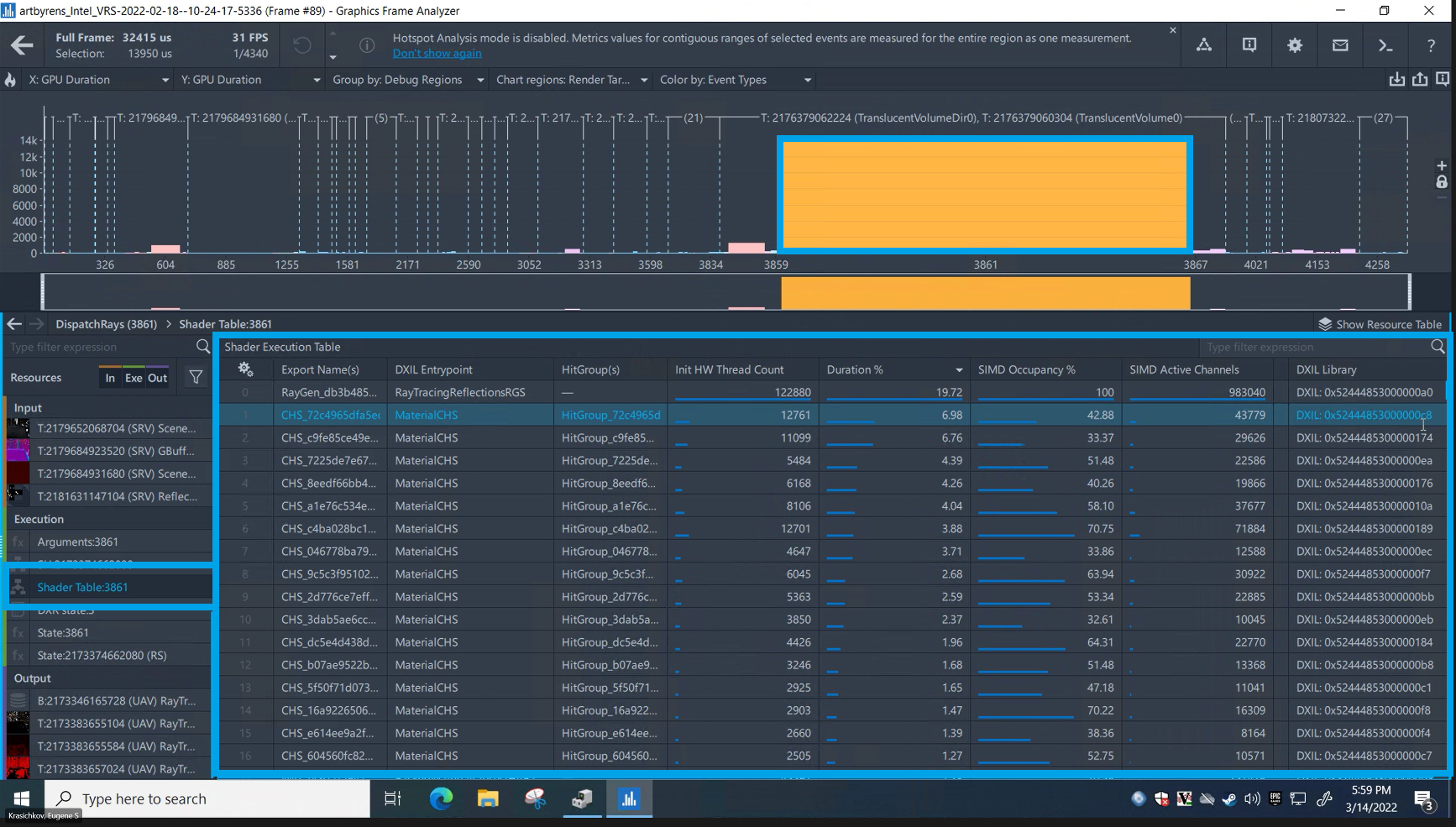
Task: Click the back arrow to exit frame view
Action: click(22, 45)
